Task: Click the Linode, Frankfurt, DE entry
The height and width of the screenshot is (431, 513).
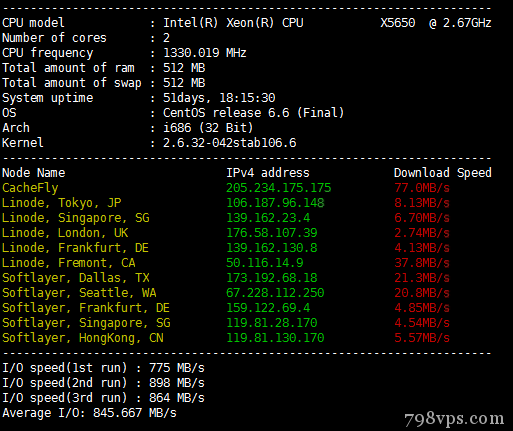Action: [x=75, y=248]
